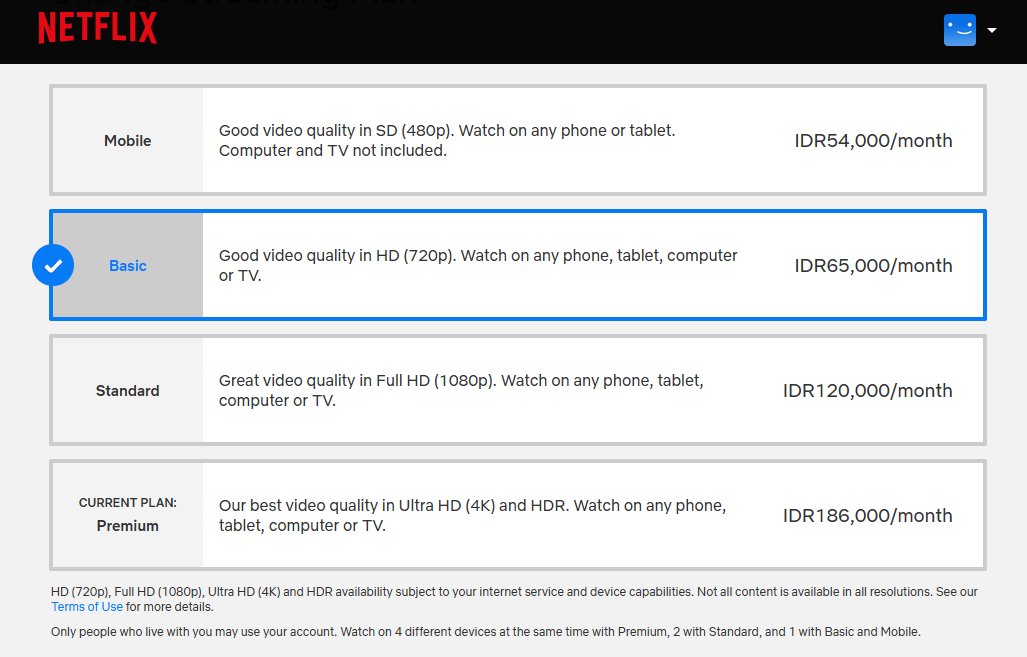Click the blue checkmark on Basic plan

click(53, 265)
